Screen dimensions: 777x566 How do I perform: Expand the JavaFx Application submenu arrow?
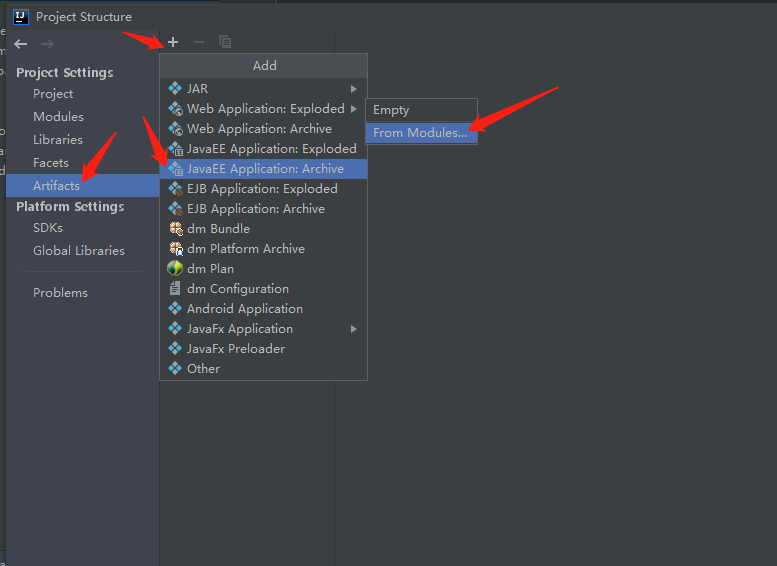[x=353, y=329]
